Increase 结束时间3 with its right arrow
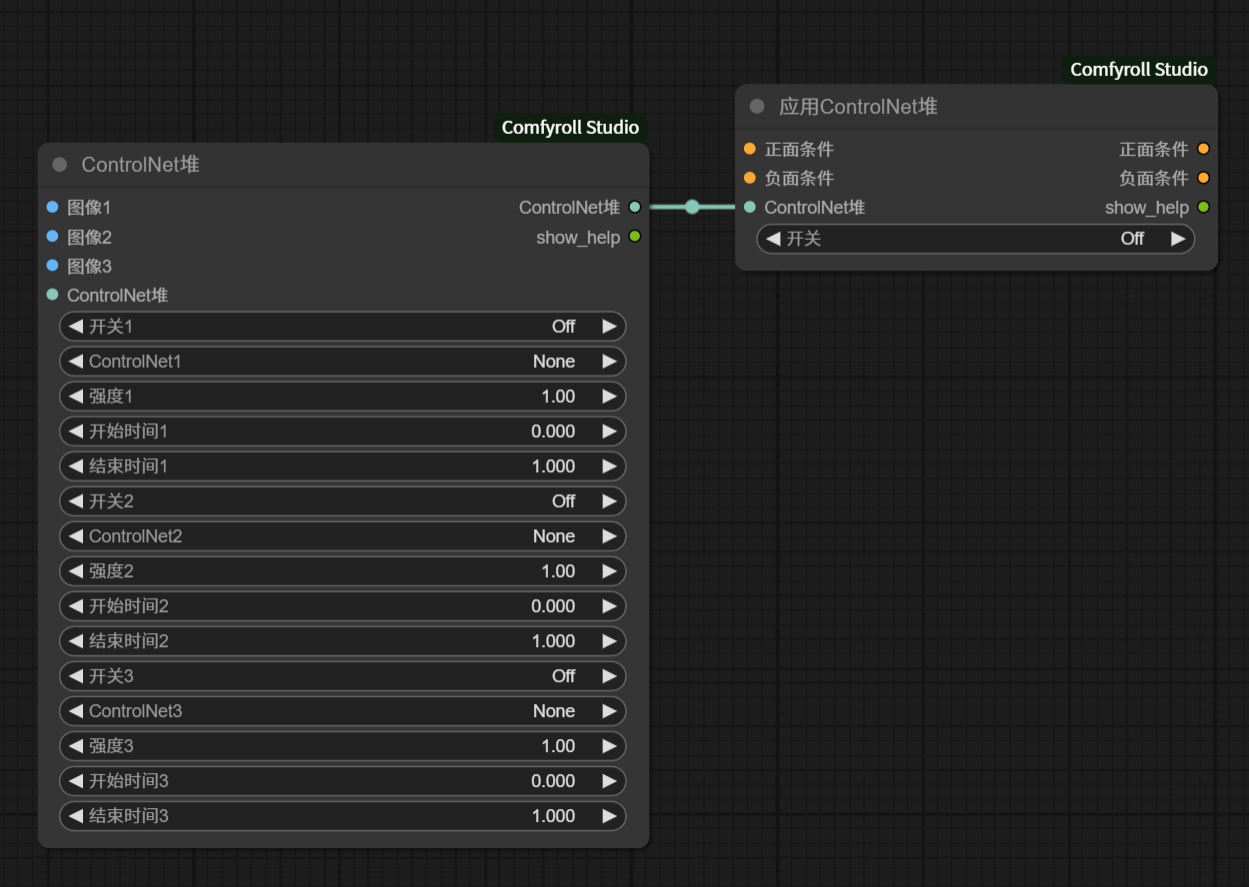This screenshot has height=887, width=1249. click(x=609, y=816)
